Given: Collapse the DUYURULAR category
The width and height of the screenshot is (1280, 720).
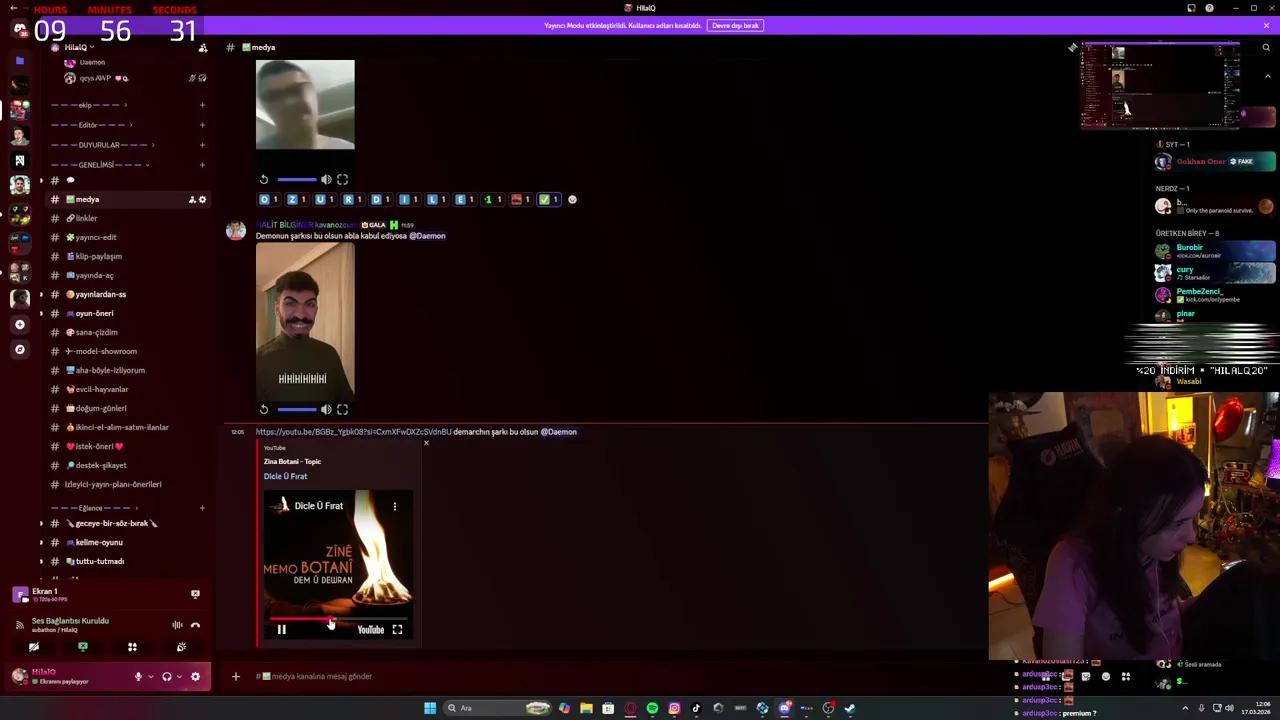Looking at the screenshot, I should click(x=103, y=145).
